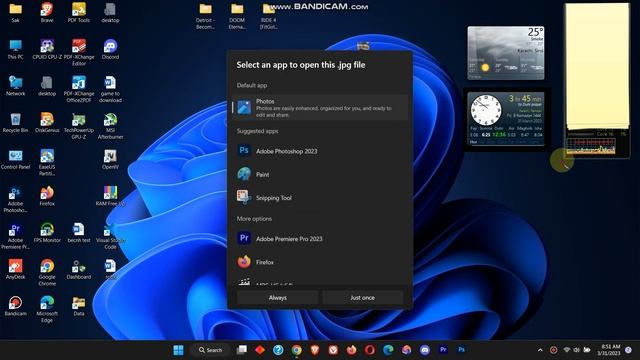Launch FPS Monitor from the desktop
This screenshot has height=360, width=640.
click(47, 233)
